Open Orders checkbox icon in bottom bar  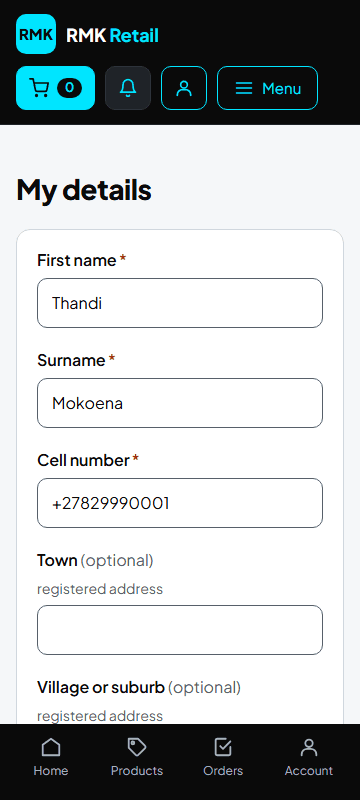223,747
